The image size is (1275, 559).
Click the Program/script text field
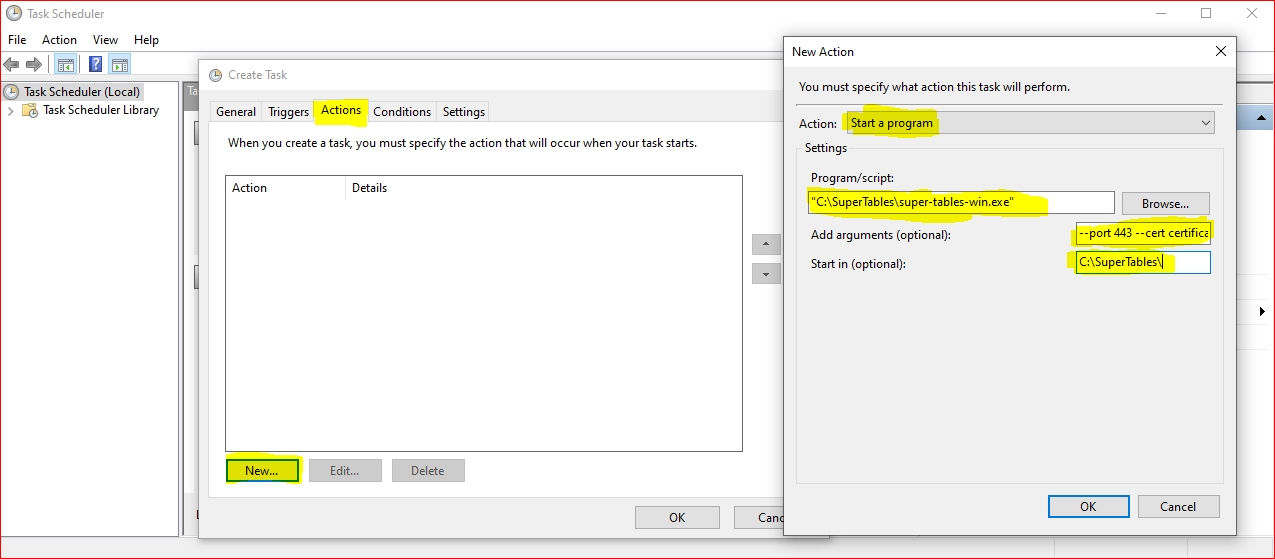click(961, 203)
